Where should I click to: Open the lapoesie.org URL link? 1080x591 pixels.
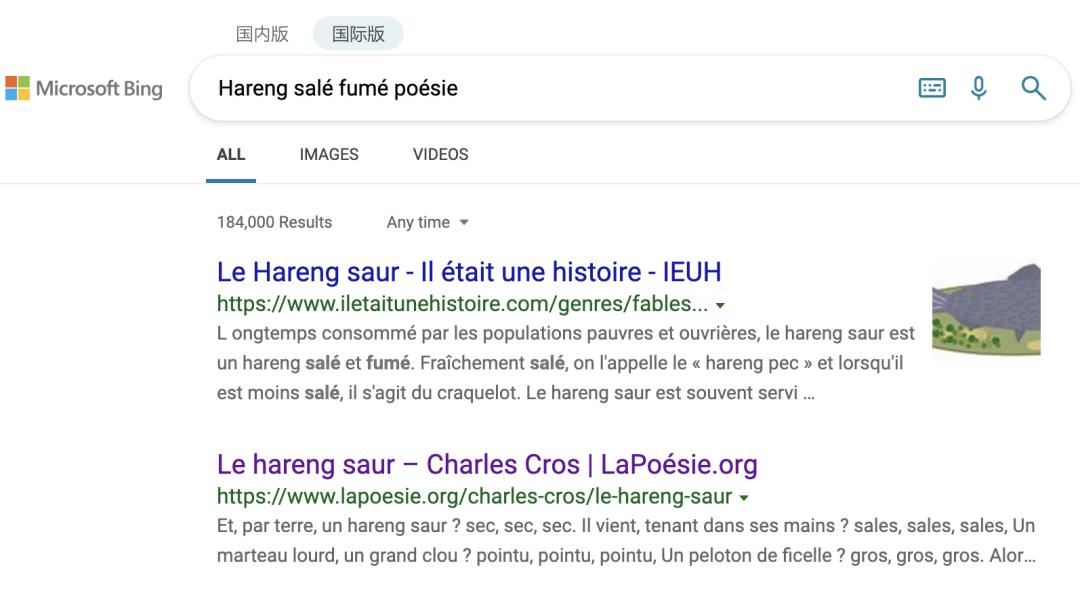click(475, 497)
